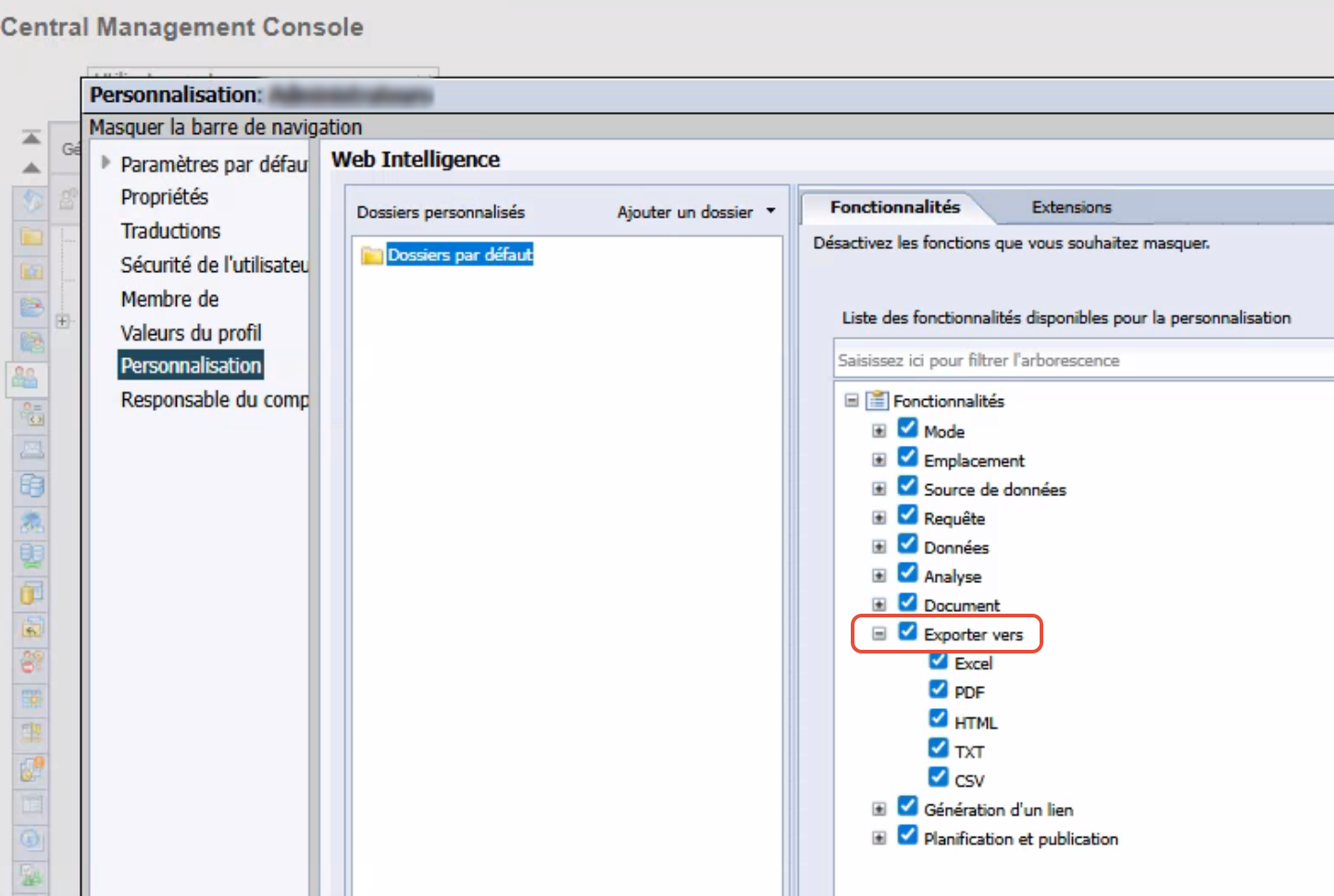
Task: Disable the PDF export checkbox
Action: click(939, 690)
